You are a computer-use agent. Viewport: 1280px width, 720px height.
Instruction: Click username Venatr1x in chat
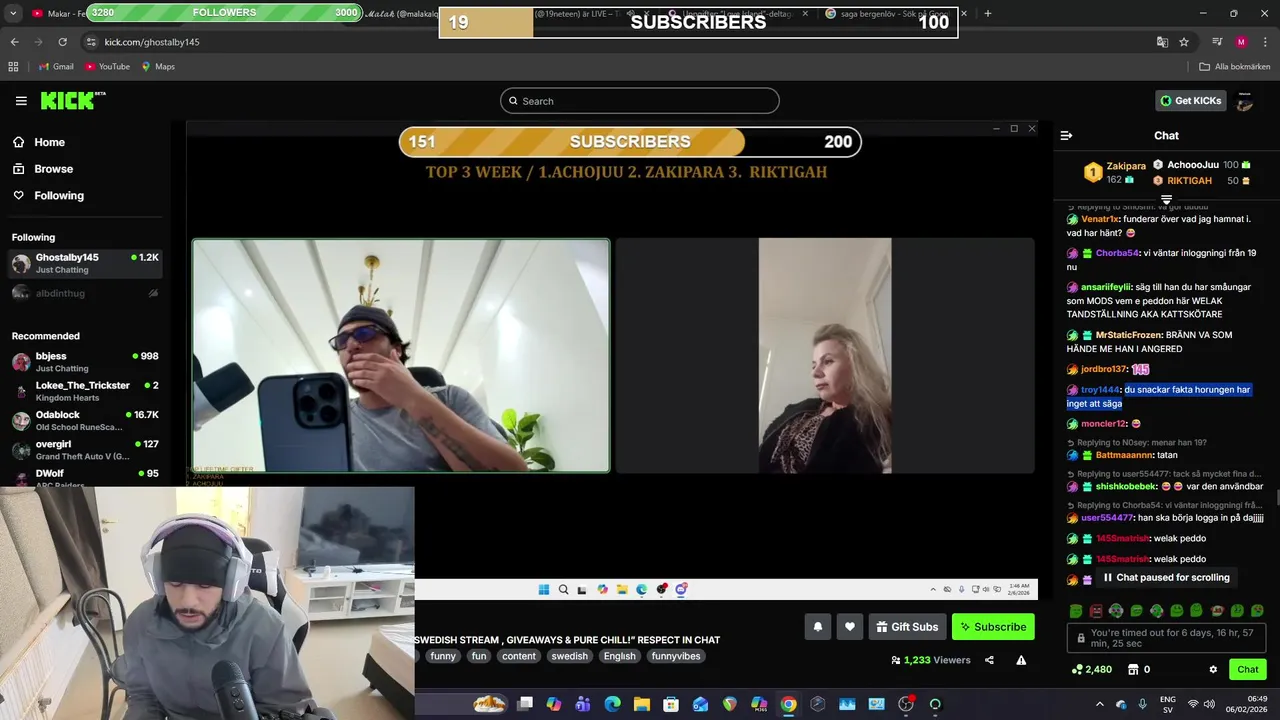(1100, 219)
